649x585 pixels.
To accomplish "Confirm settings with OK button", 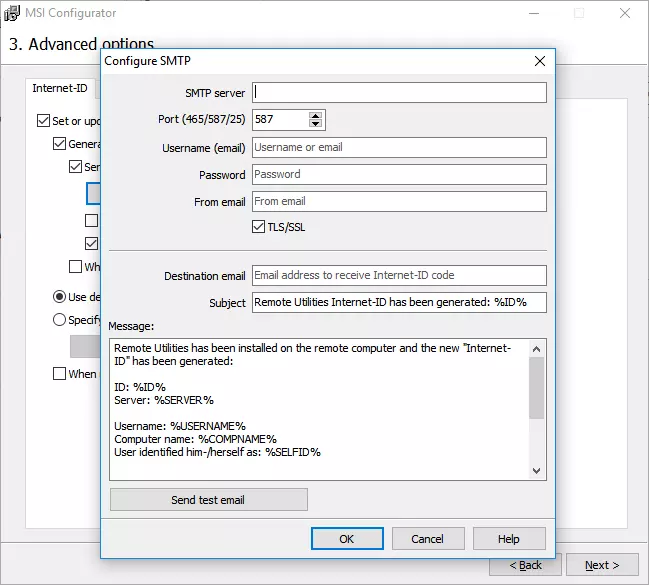I will [x=347, y=539].
